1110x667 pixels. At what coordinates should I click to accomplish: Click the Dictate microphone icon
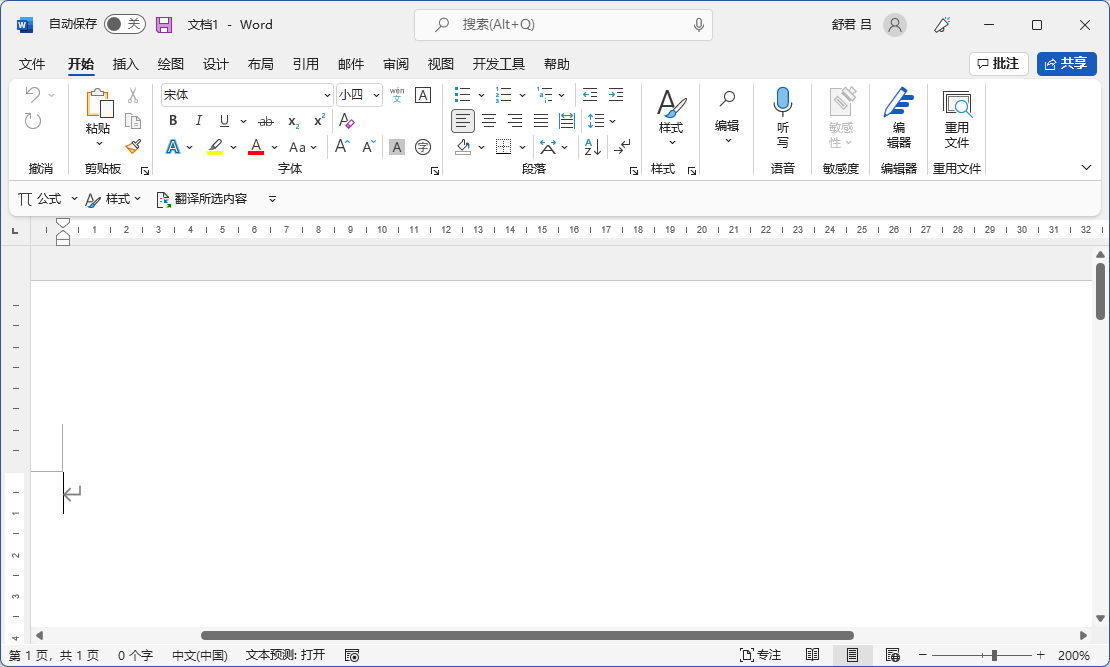point(782,102)
